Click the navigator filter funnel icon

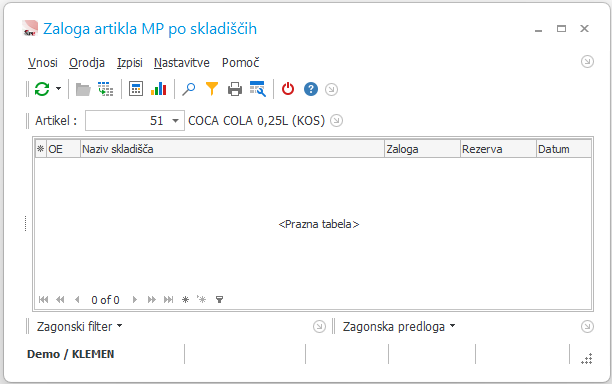click(220, 300)
